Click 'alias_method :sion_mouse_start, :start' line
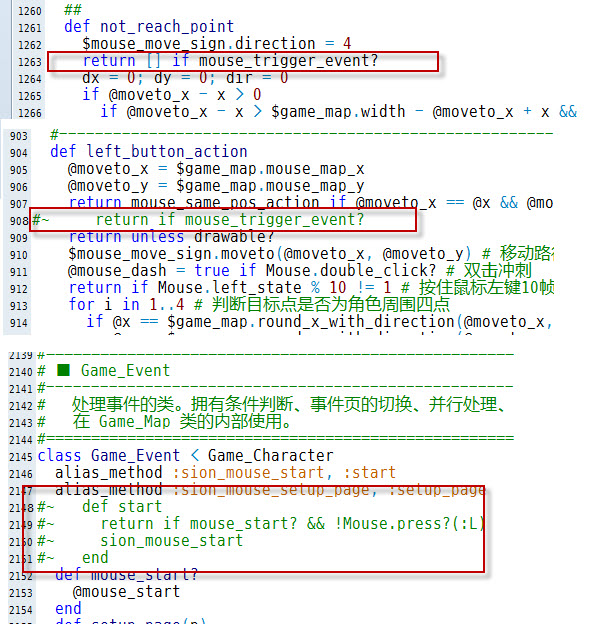The height and width of the screenshot is (624, 592). (225, 473)
